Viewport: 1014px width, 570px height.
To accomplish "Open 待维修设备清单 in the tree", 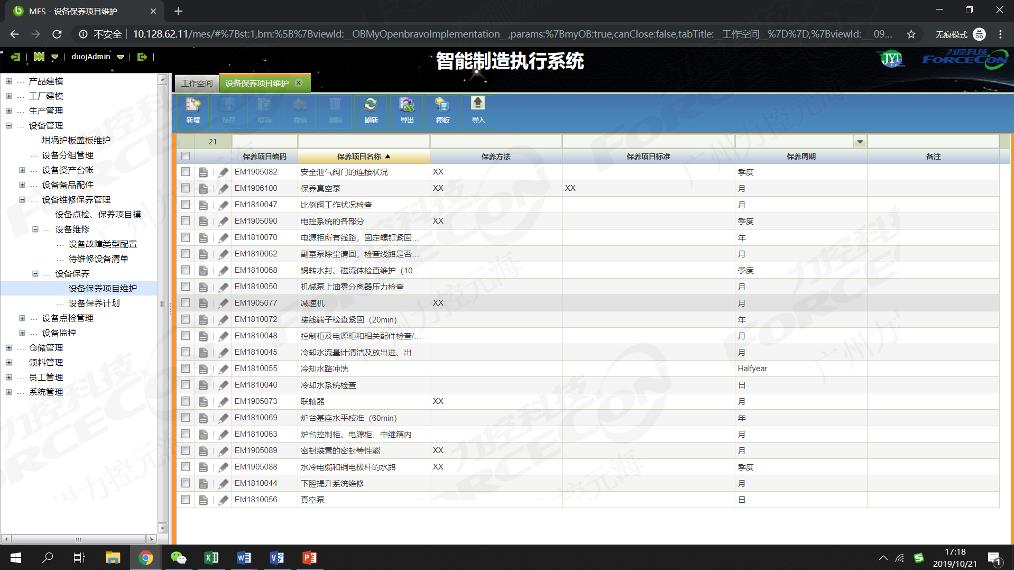I will [98, 259].
